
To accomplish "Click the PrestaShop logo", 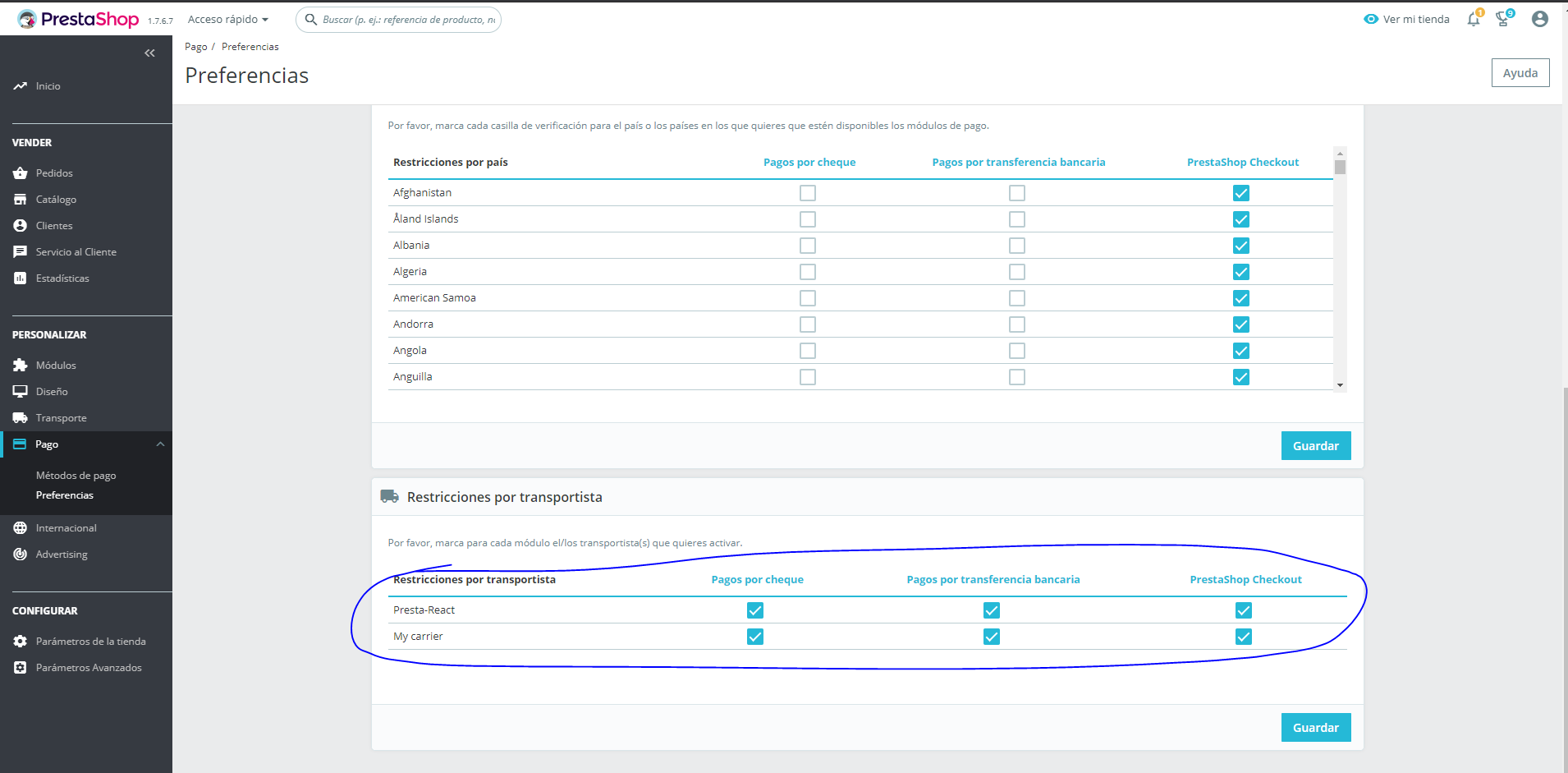I will point(78,19).
